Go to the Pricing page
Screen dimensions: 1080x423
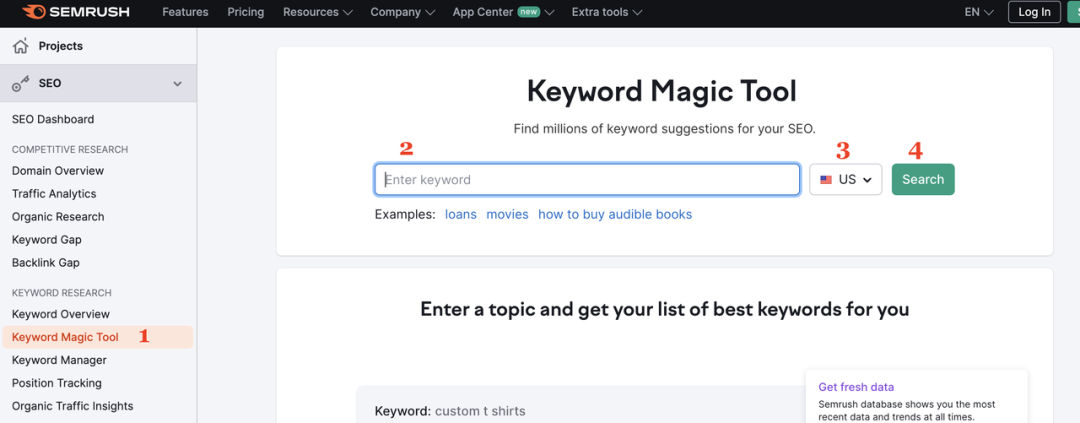coord(246,12)
